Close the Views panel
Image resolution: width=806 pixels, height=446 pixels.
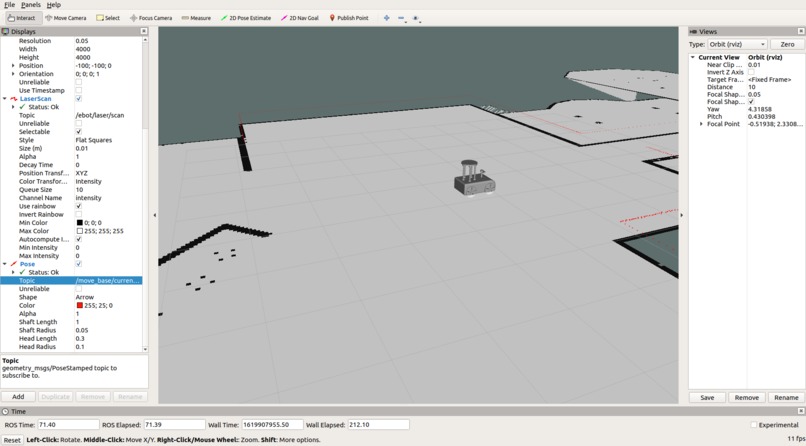point(801,31)
